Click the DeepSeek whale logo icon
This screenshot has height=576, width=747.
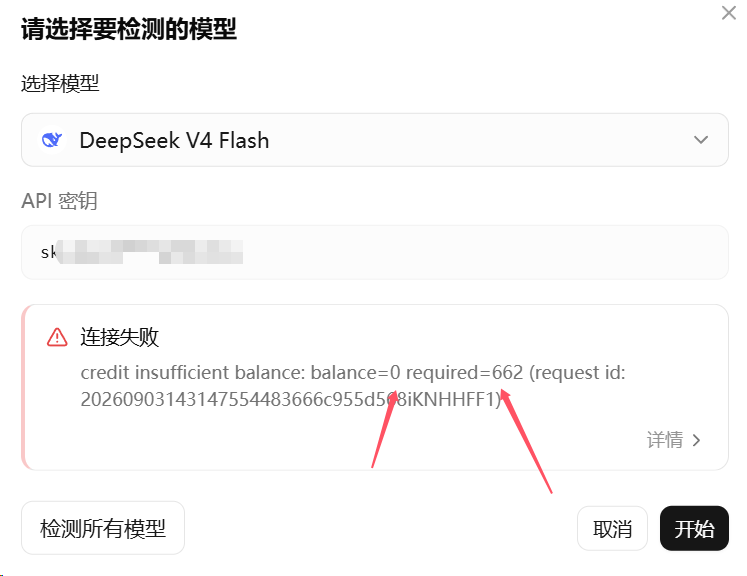point(51,140)
